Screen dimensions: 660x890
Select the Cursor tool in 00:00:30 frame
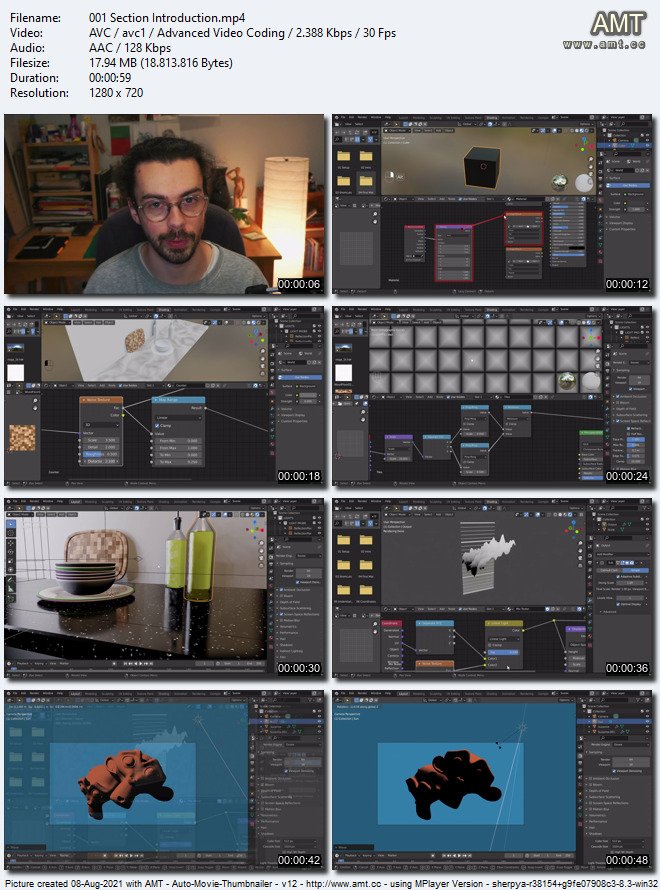(11, 533)
